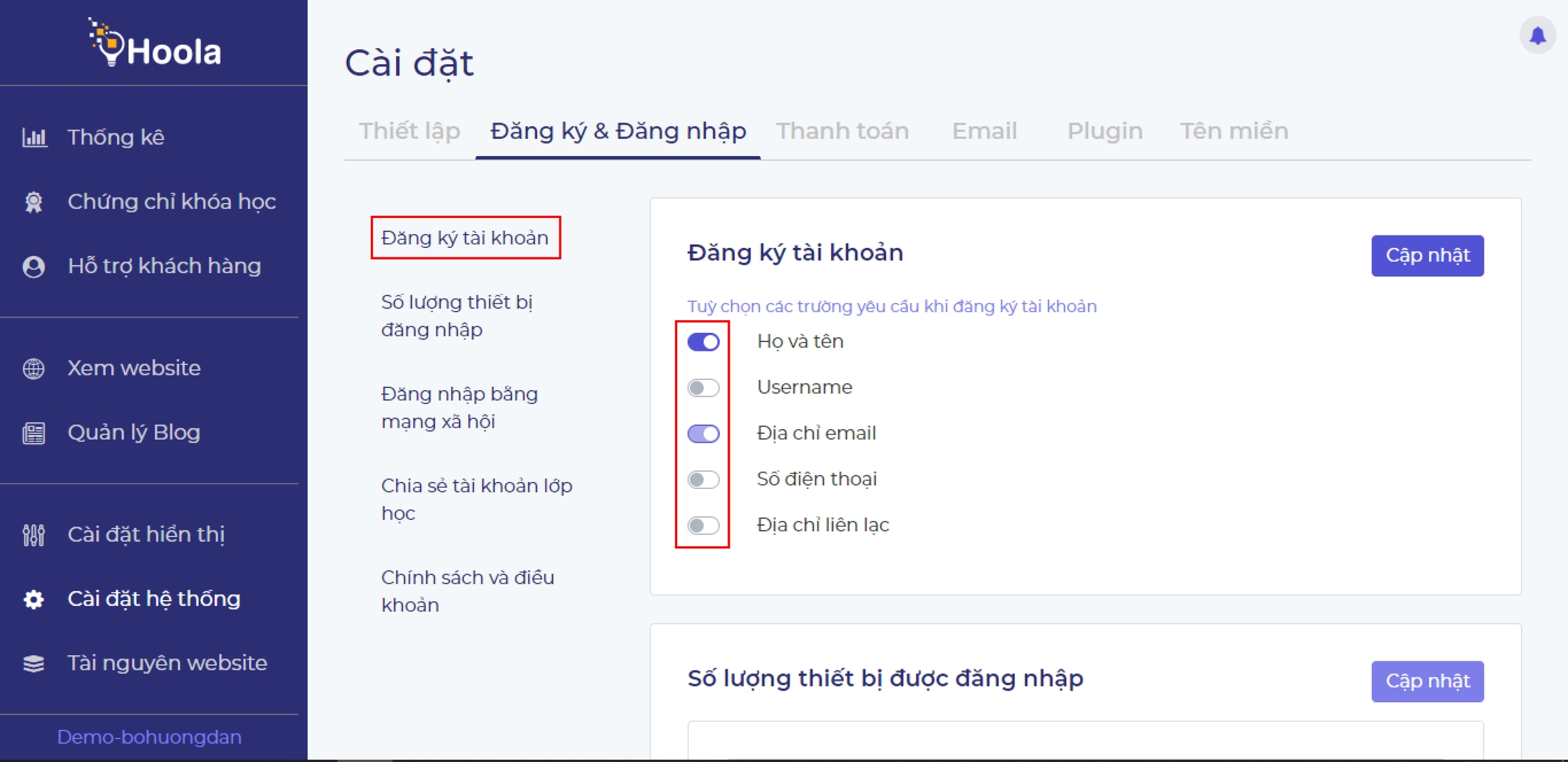Click the Quản lý Blog newspaper icon
This screenshot has width=1568, height=762.
coord(34,433)
